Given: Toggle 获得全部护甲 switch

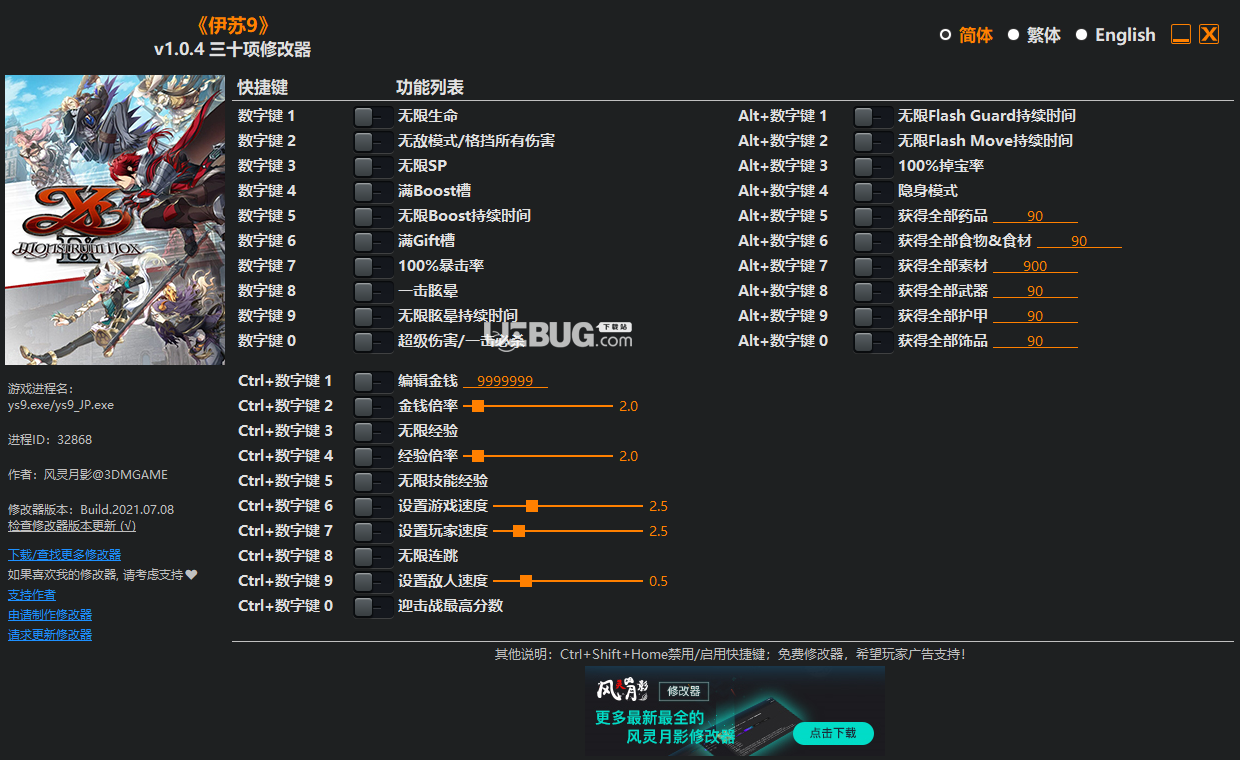Looking at the screenshot, I should [873, 317].
